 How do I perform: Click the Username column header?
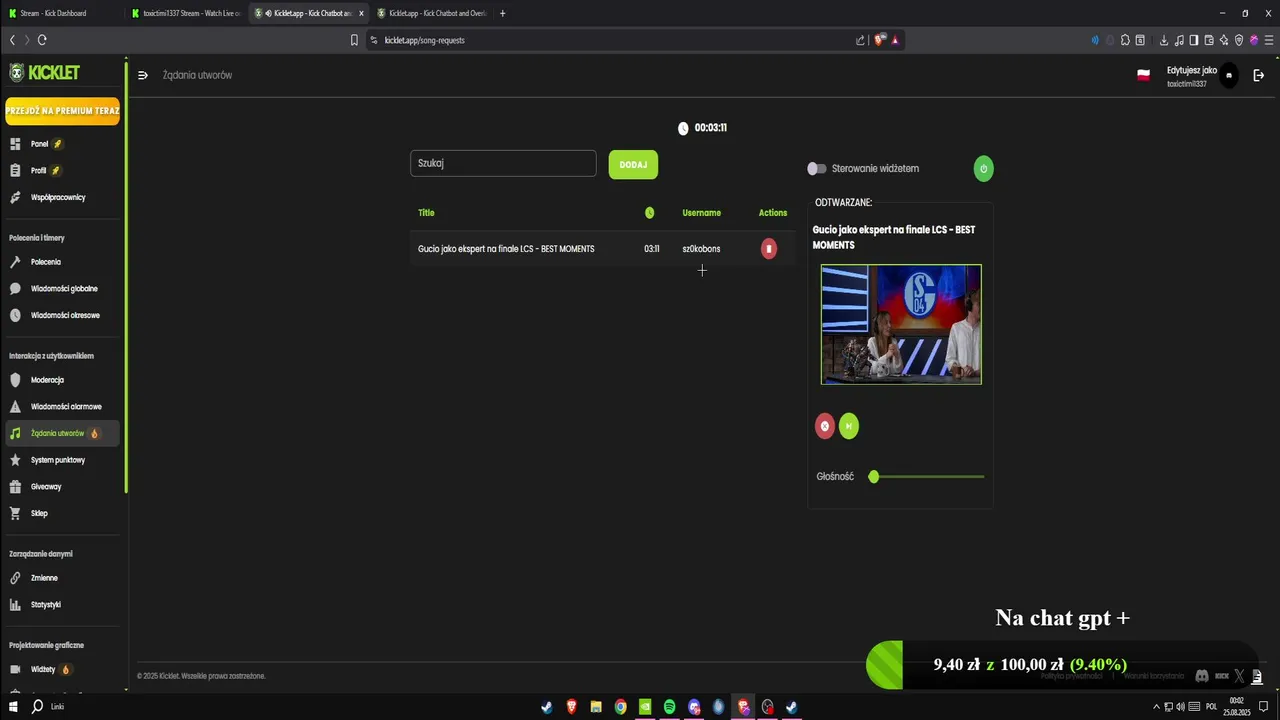(701, 213)
